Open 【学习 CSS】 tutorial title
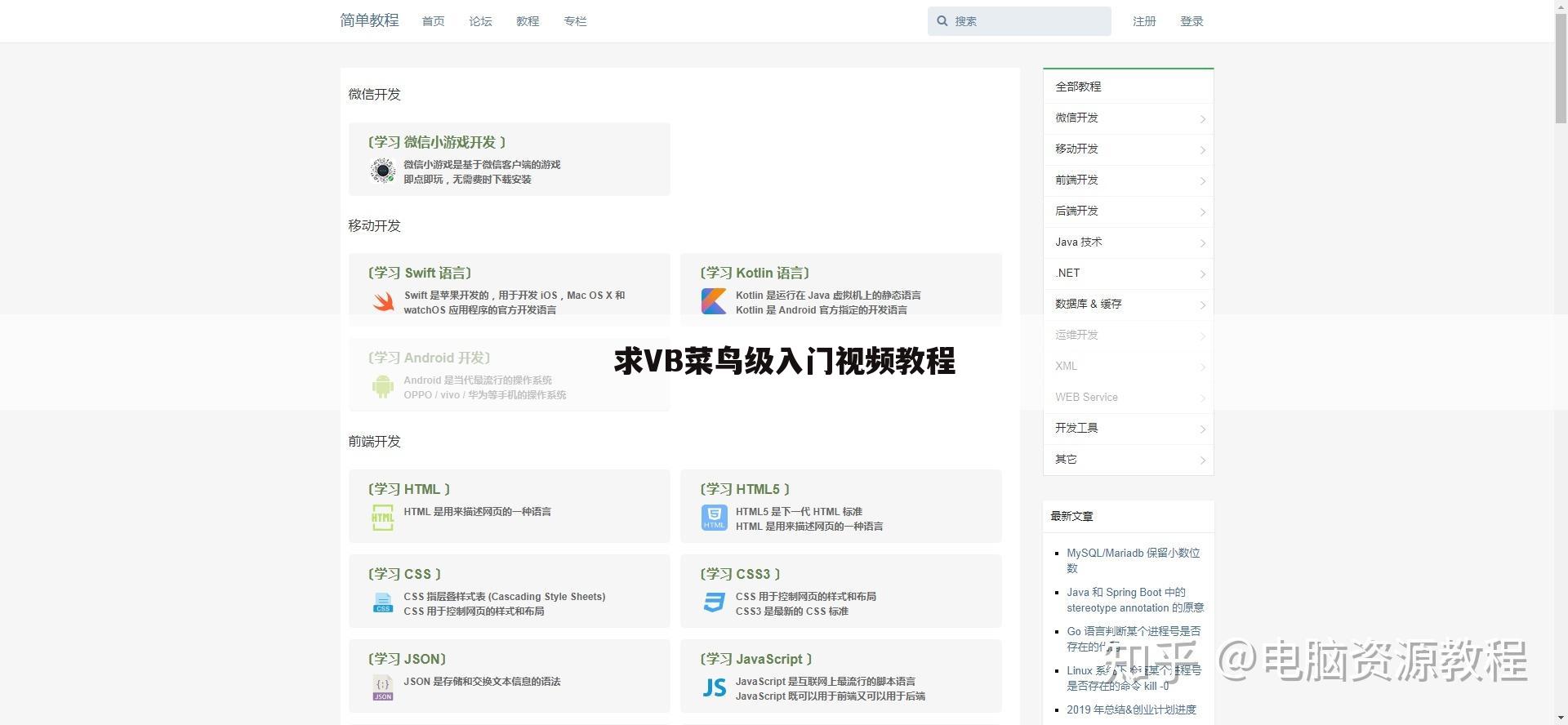This screenshot has height=725, width=1568. (x=404, y=574)
